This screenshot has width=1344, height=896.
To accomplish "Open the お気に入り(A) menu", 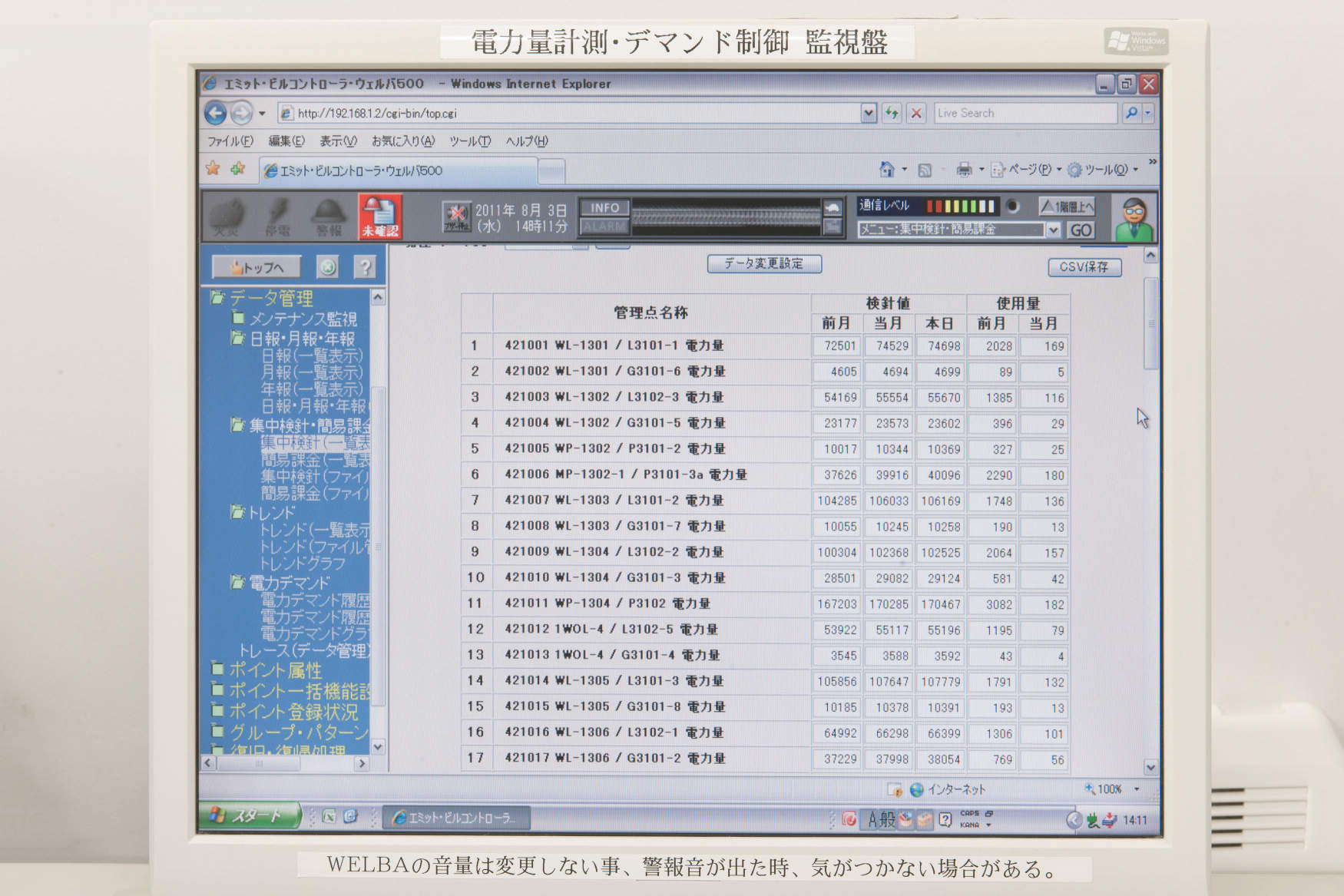I will 402,141.
